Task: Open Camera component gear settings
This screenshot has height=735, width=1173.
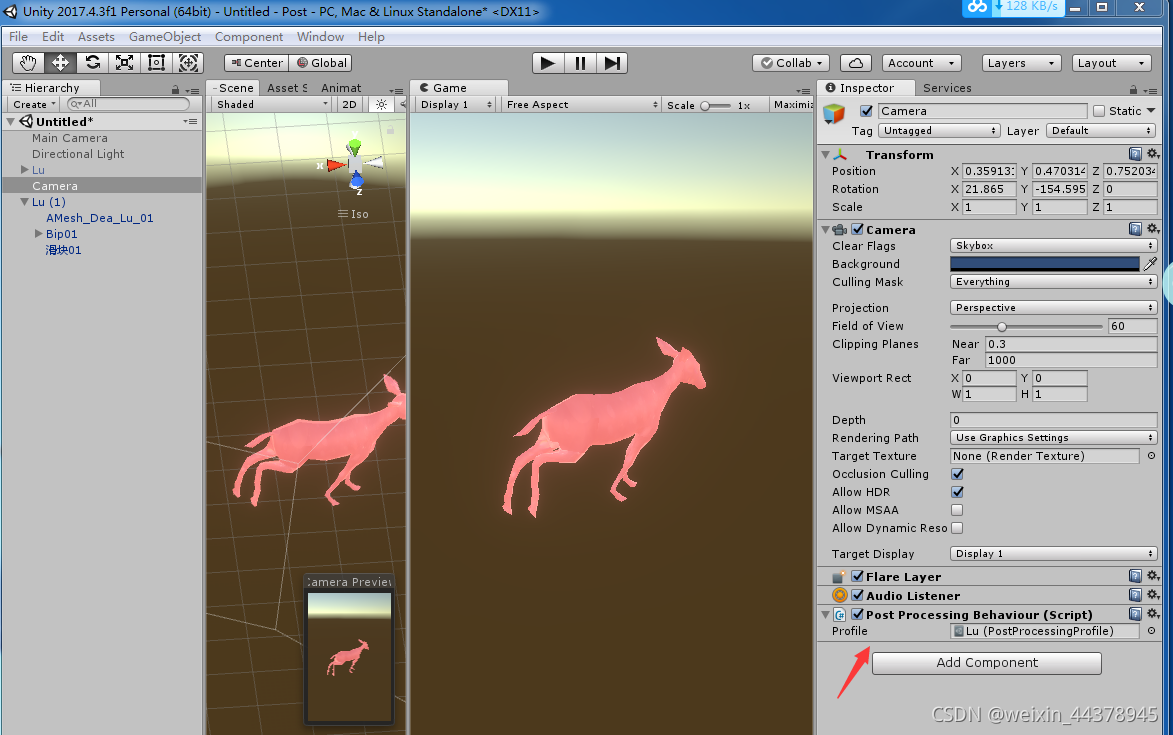Action: (1153, 229)
